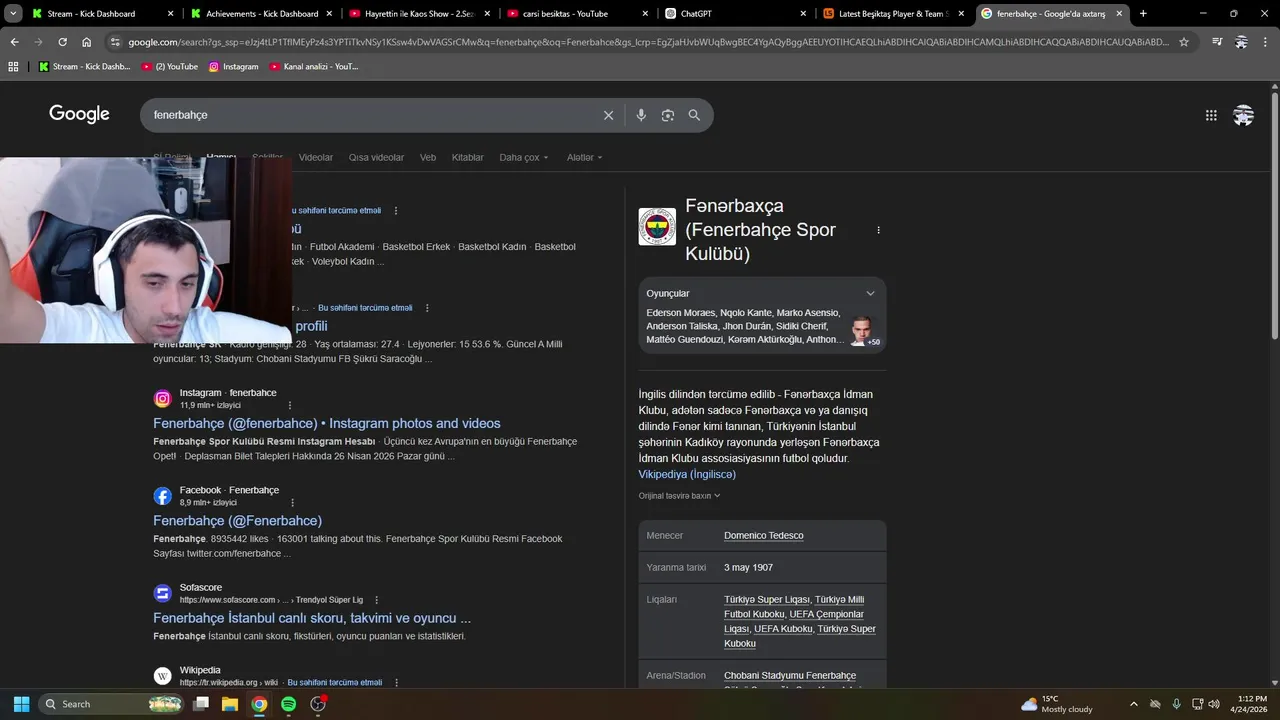The image size is (1280, 720).
Task: Click the address bar URL
Action: click(648, 42)
